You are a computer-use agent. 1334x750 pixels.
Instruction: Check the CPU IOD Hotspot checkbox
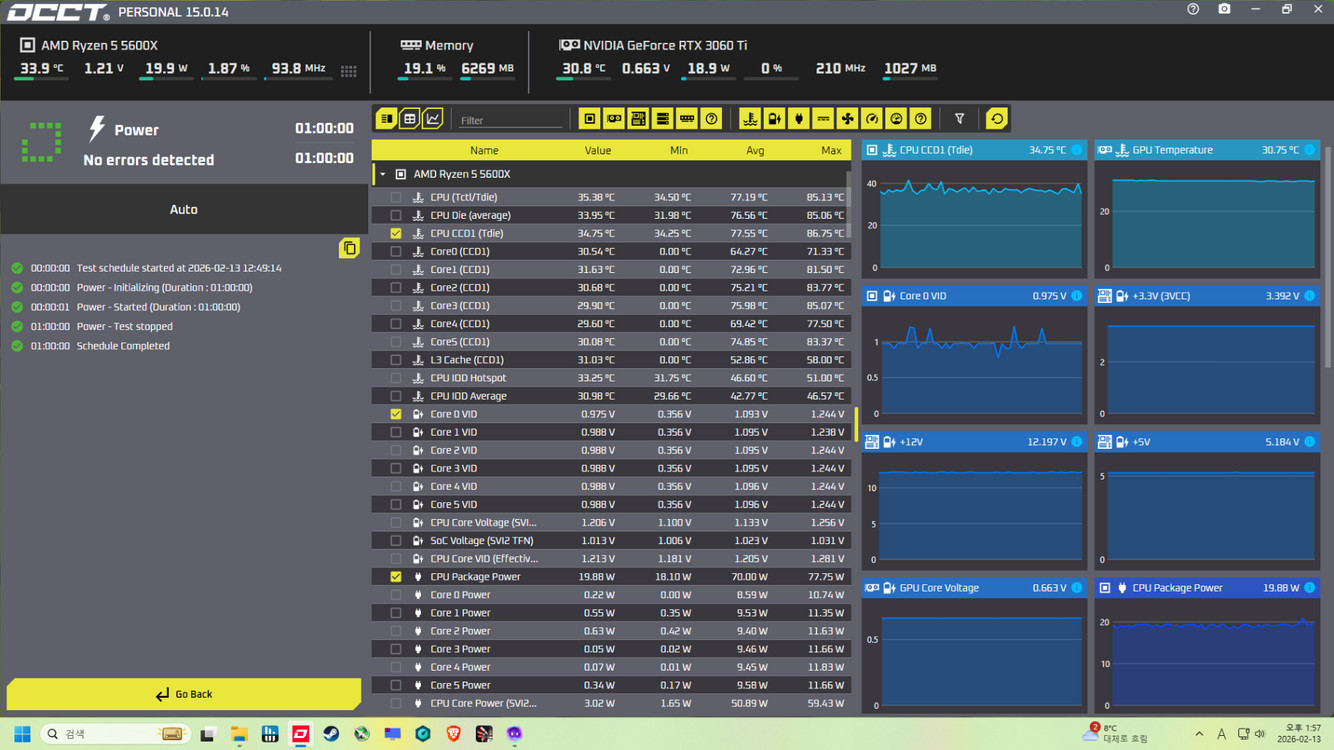click(x=396, y=379)
